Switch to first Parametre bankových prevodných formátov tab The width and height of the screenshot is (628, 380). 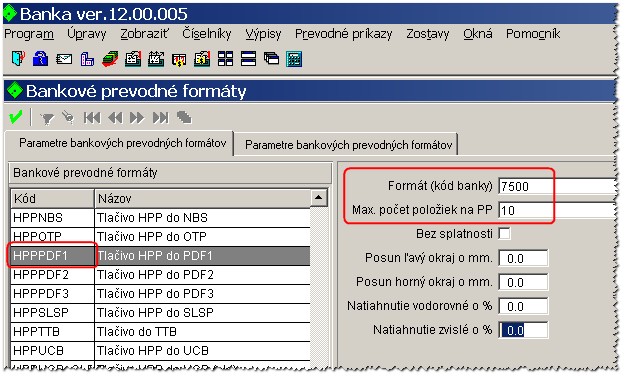tap(120, 143)
